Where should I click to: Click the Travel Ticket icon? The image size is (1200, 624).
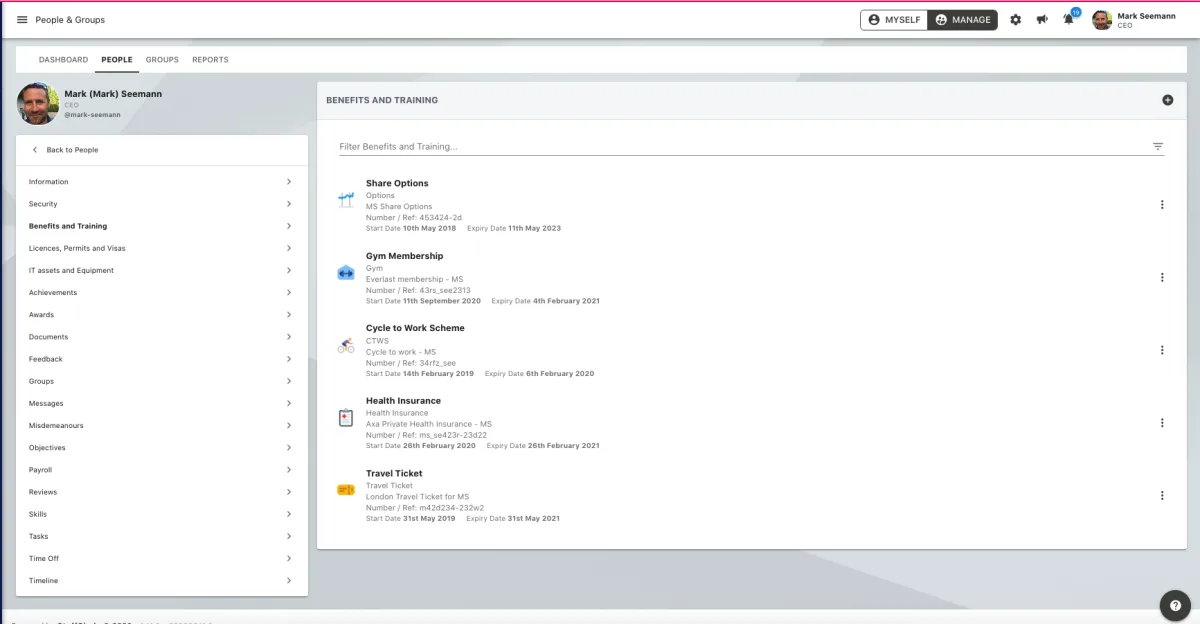346,490
